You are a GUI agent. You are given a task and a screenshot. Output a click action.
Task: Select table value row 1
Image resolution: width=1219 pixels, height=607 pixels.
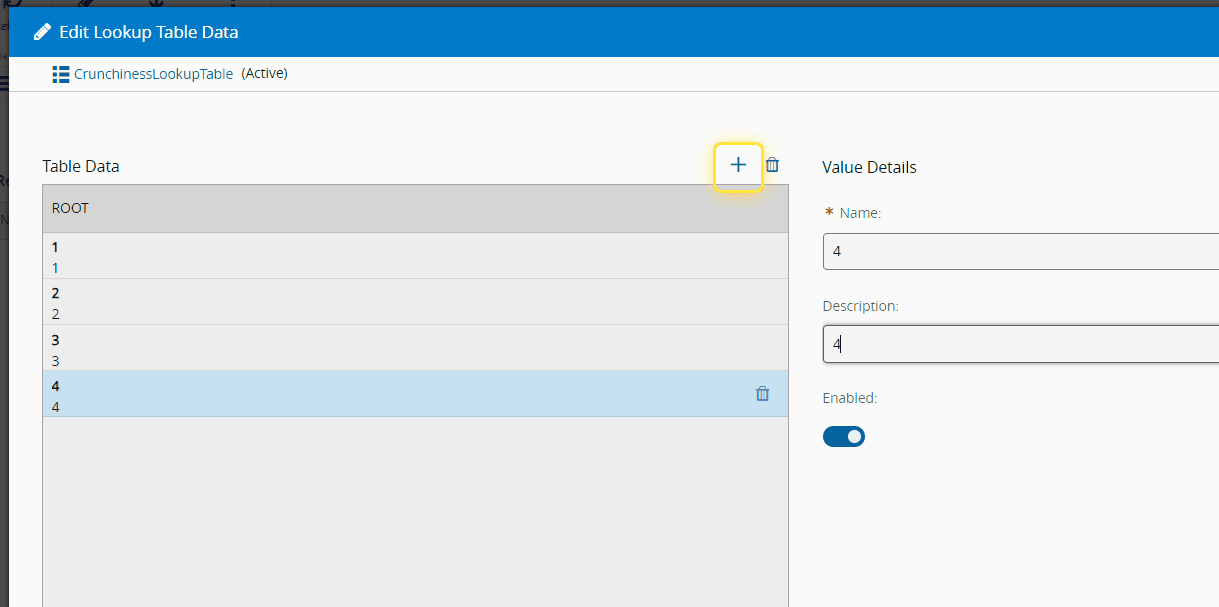click(414, 256)
